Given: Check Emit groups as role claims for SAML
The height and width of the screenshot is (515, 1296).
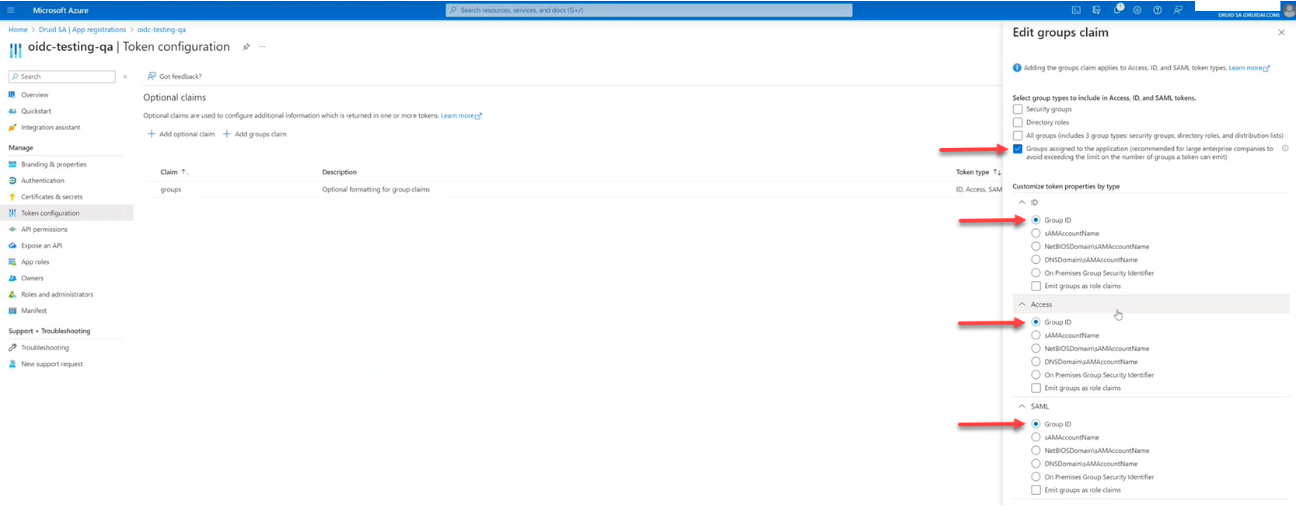Looking at the screenshot, I should click(1036, 490).
